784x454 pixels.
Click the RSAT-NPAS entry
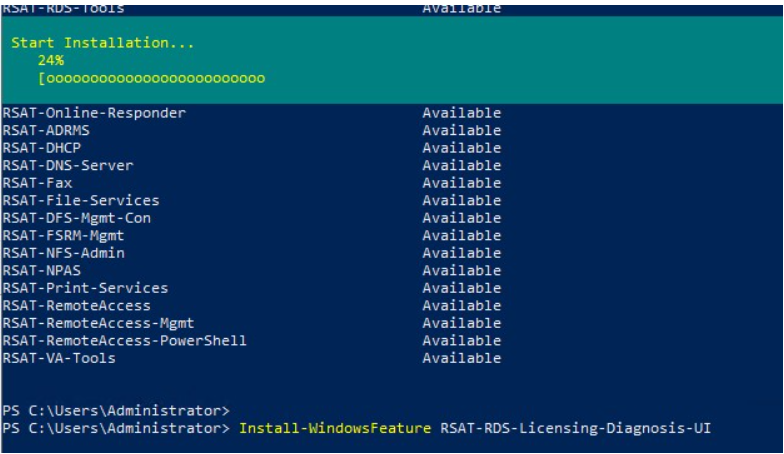42,270
